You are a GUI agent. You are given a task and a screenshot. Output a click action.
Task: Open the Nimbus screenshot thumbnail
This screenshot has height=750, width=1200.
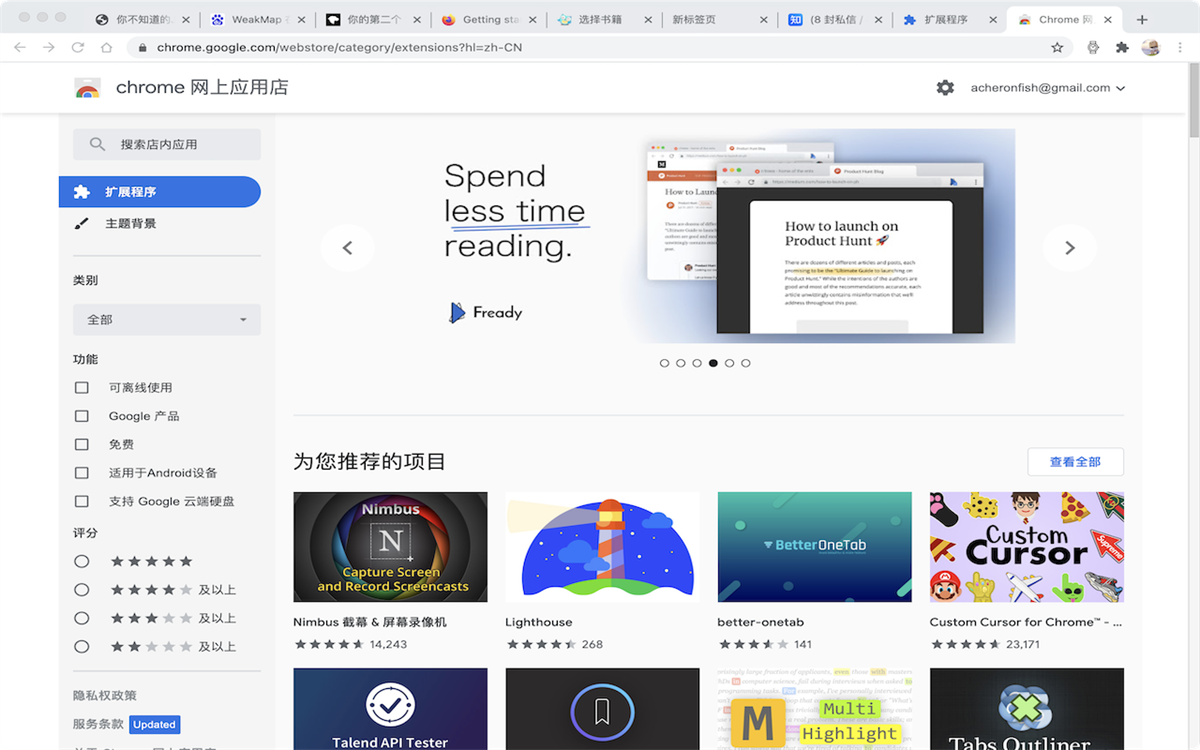point(390,547)
